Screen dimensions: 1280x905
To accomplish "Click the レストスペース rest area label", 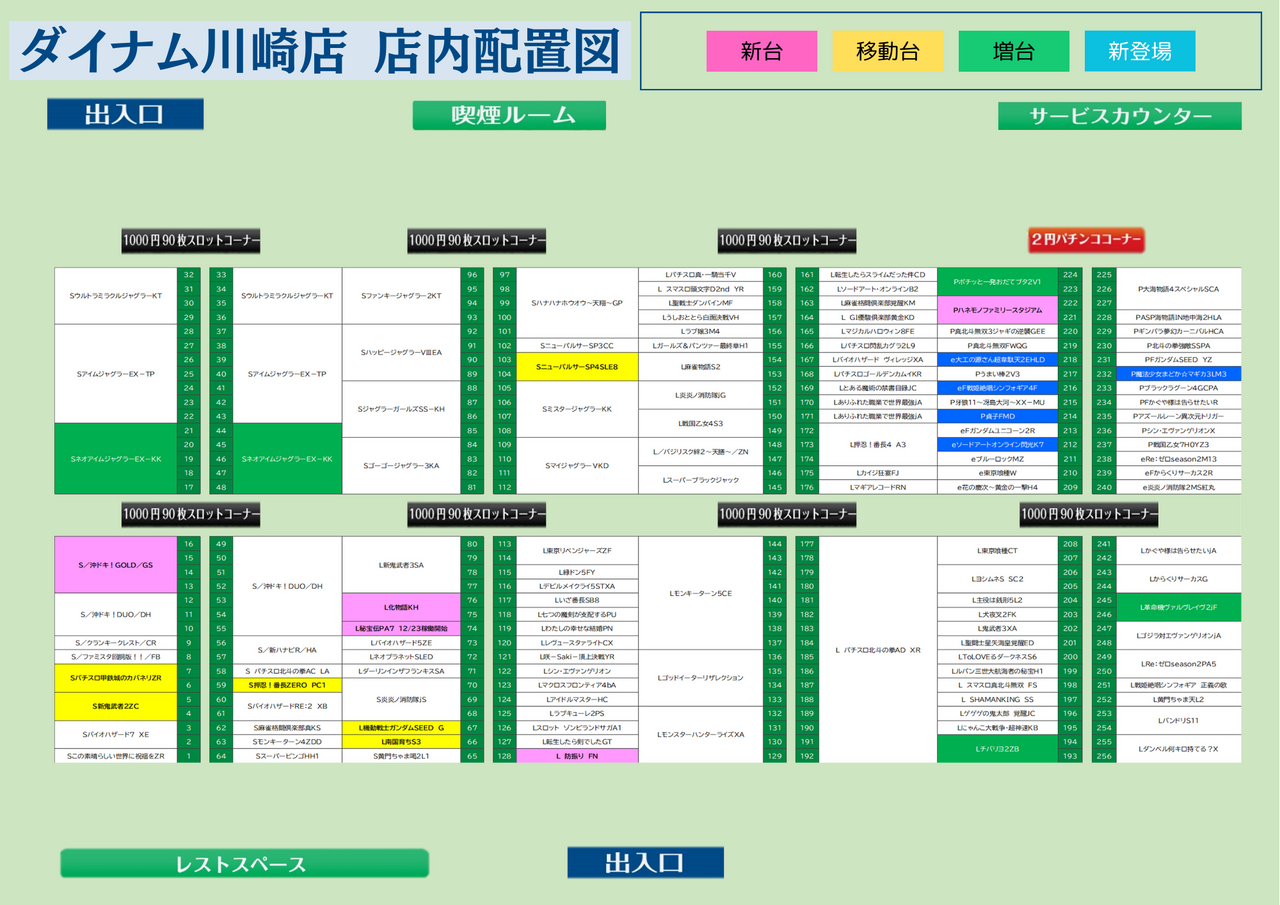I will point(244,864).
